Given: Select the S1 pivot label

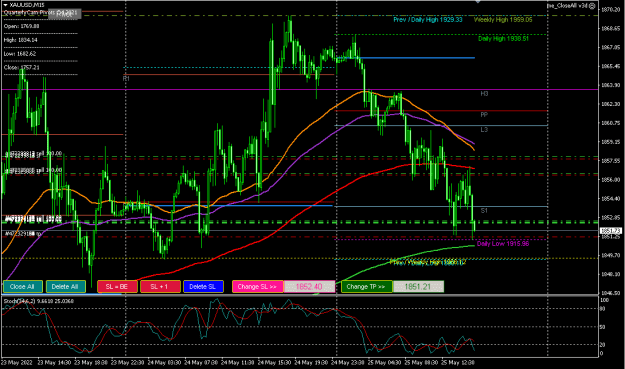Looking at the screenshot, I should pyautogui.click(x=484, y=210).
